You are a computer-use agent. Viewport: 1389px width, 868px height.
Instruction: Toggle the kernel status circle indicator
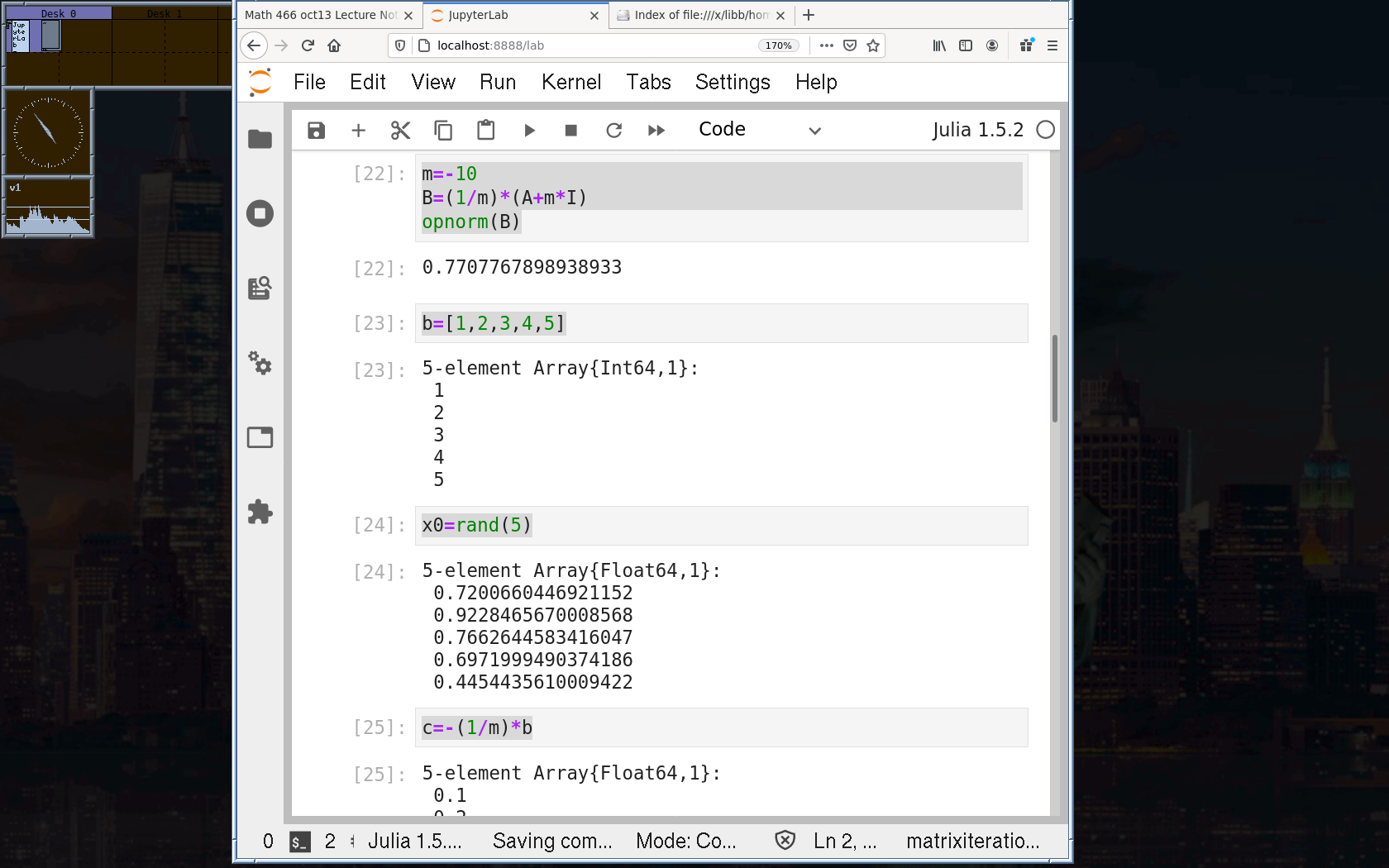[x=1045, y=130]
